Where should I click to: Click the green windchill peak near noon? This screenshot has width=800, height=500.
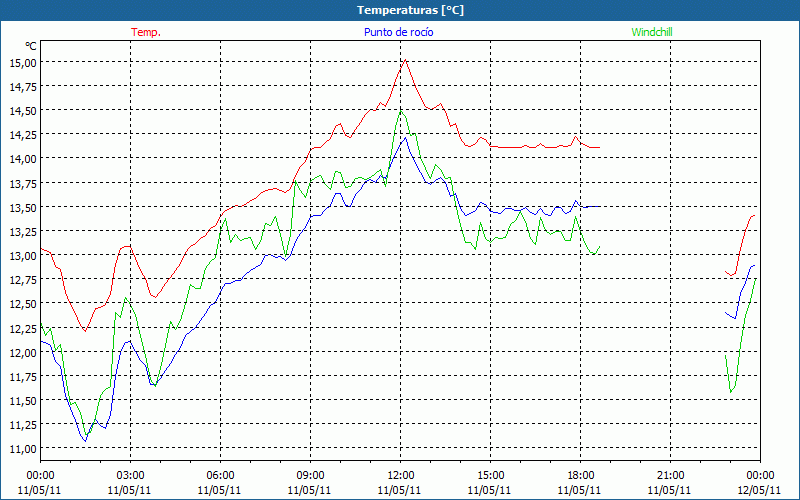click(401, 111)
